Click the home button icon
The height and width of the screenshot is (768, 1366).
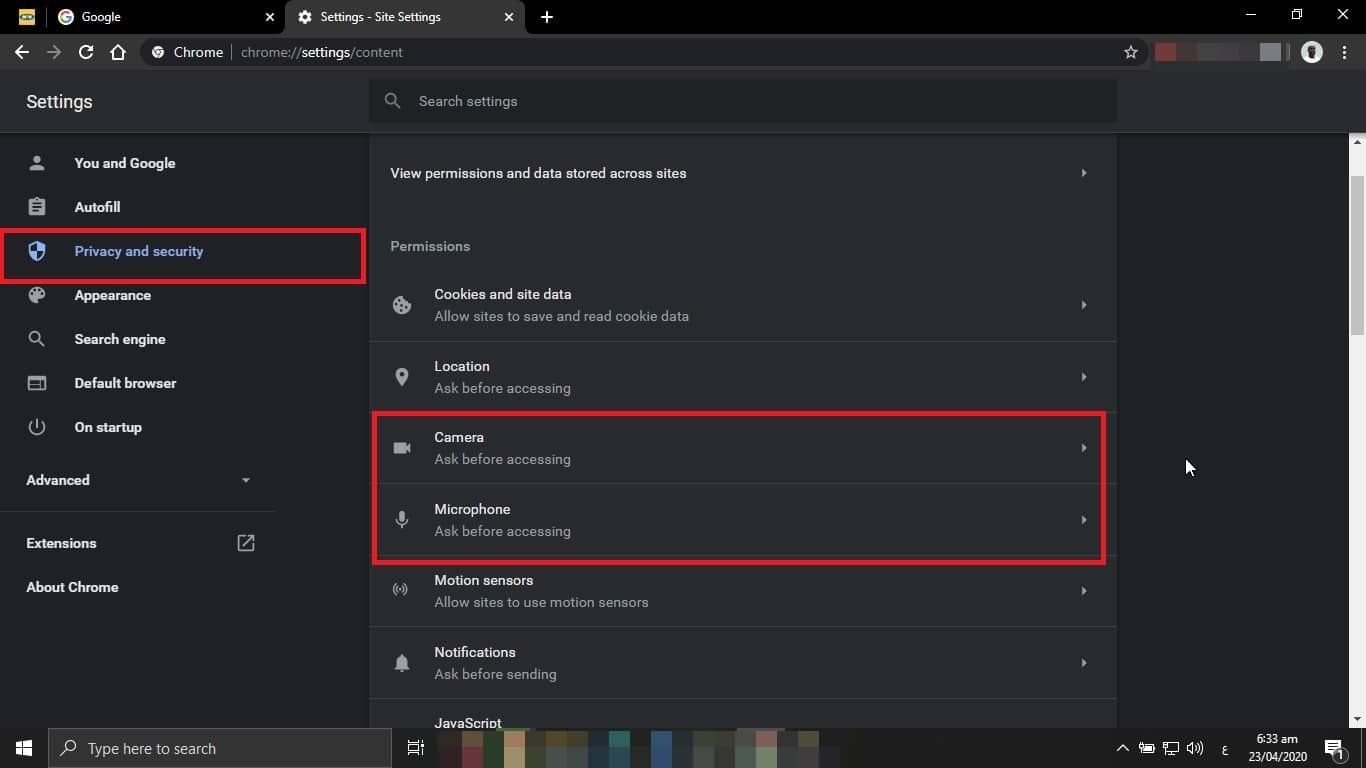pos(118,52)
